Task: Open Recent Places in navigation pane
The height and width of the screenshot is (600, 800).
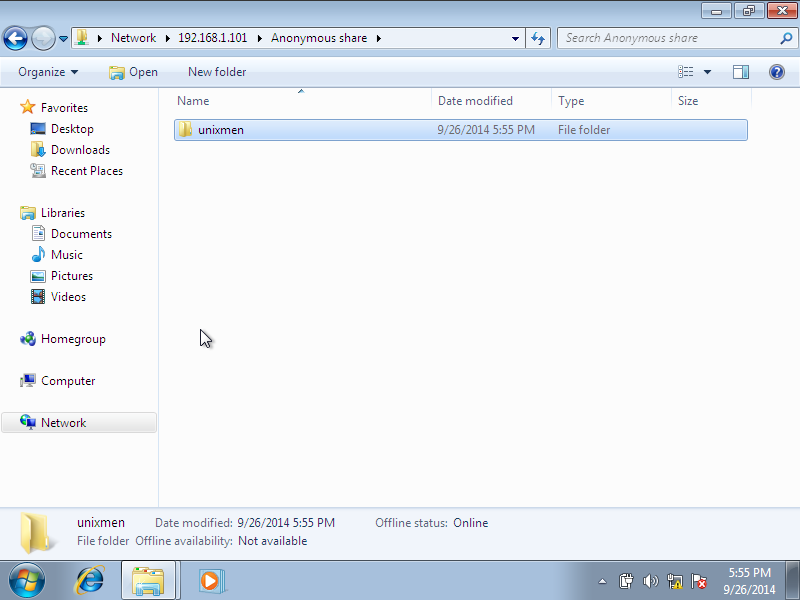Action: click(87, 170)
